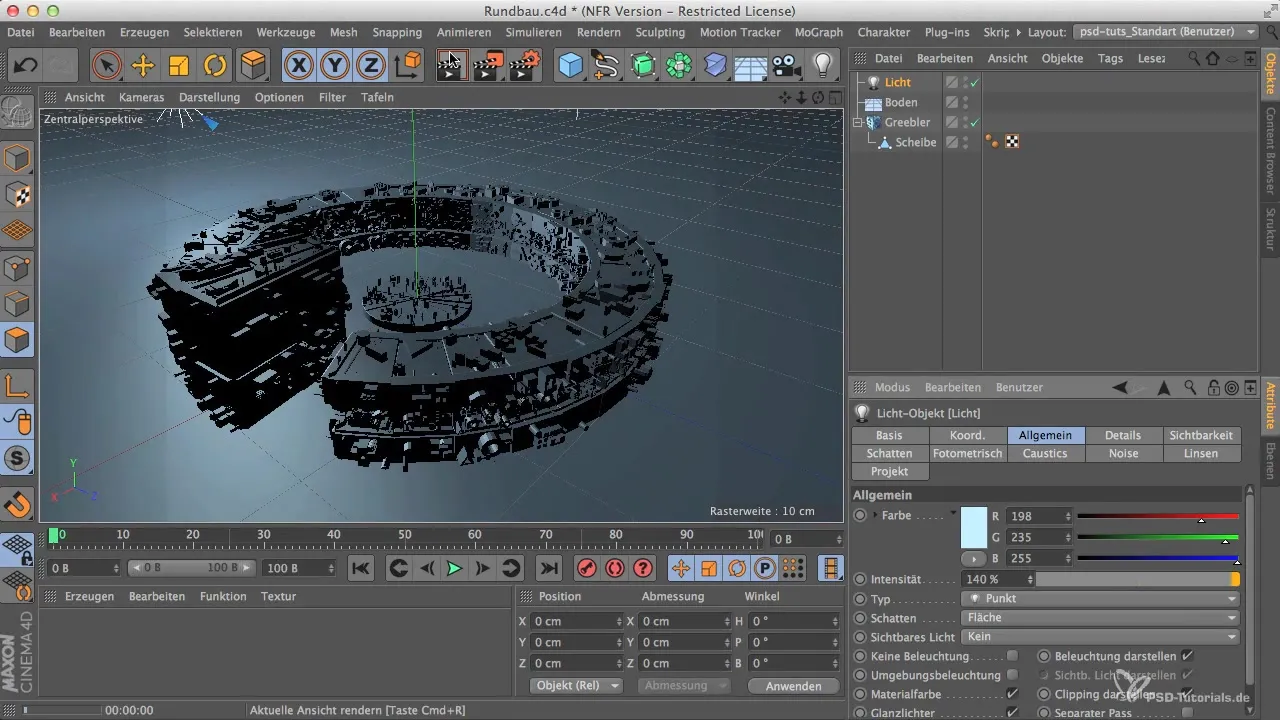This screenshot has height=720, width=1280.
Task: Switch to the Details tab
Action: (x=1124, y=435)
